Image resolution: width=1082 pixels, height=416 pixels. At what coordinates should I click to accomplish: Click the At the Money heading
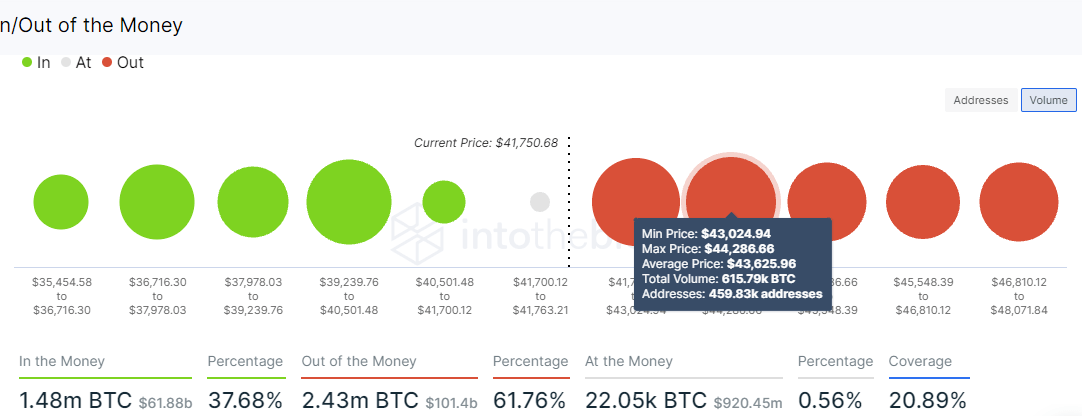629,361
